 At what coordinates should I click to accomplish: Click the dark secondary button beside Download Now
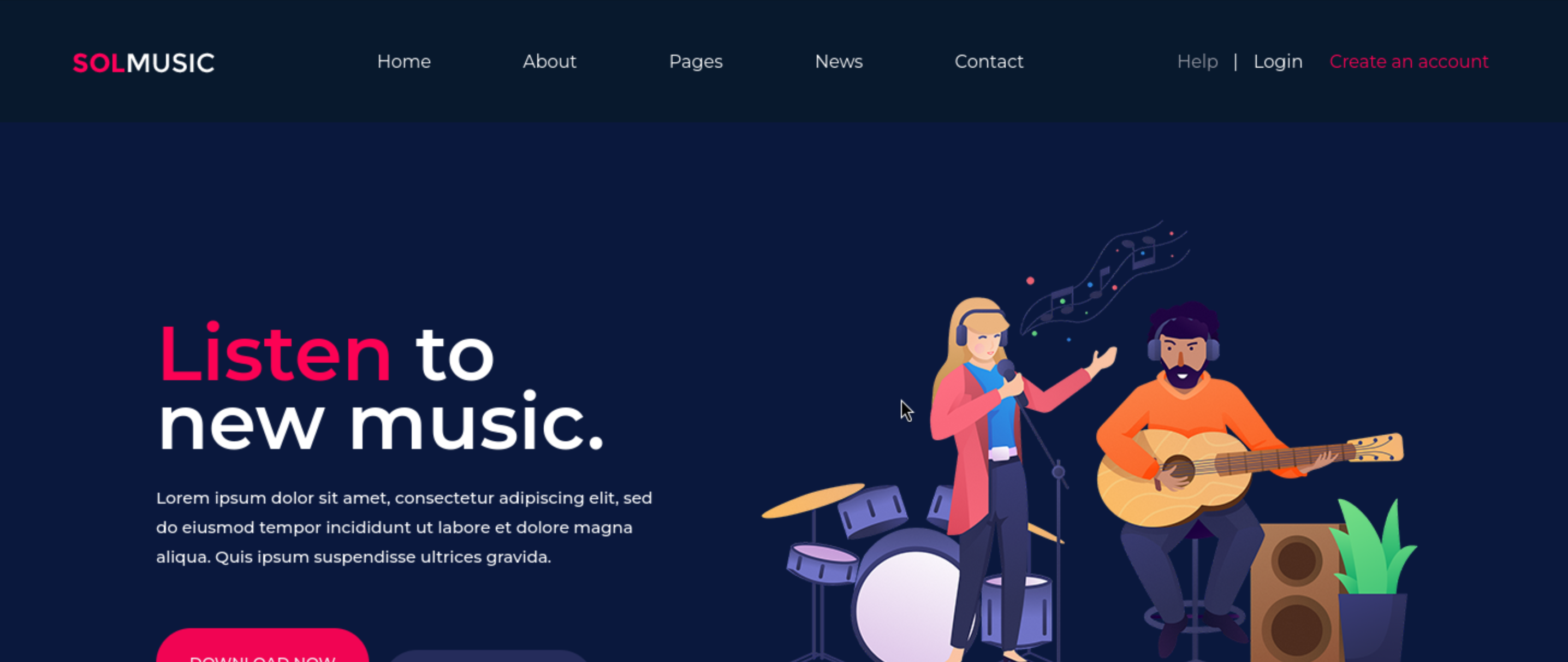coord(488,656)
